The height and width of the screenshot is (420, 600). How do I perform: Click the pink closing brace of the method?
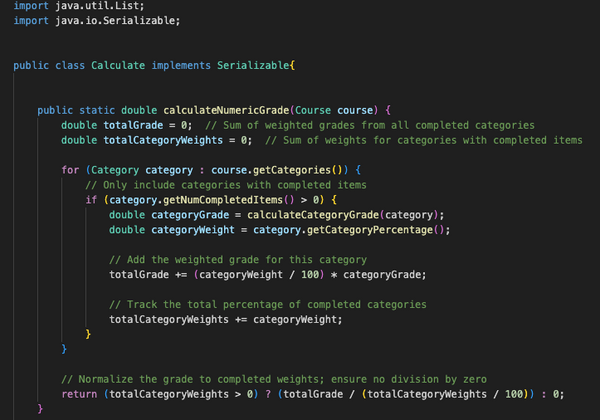click(x=40, y=409)
